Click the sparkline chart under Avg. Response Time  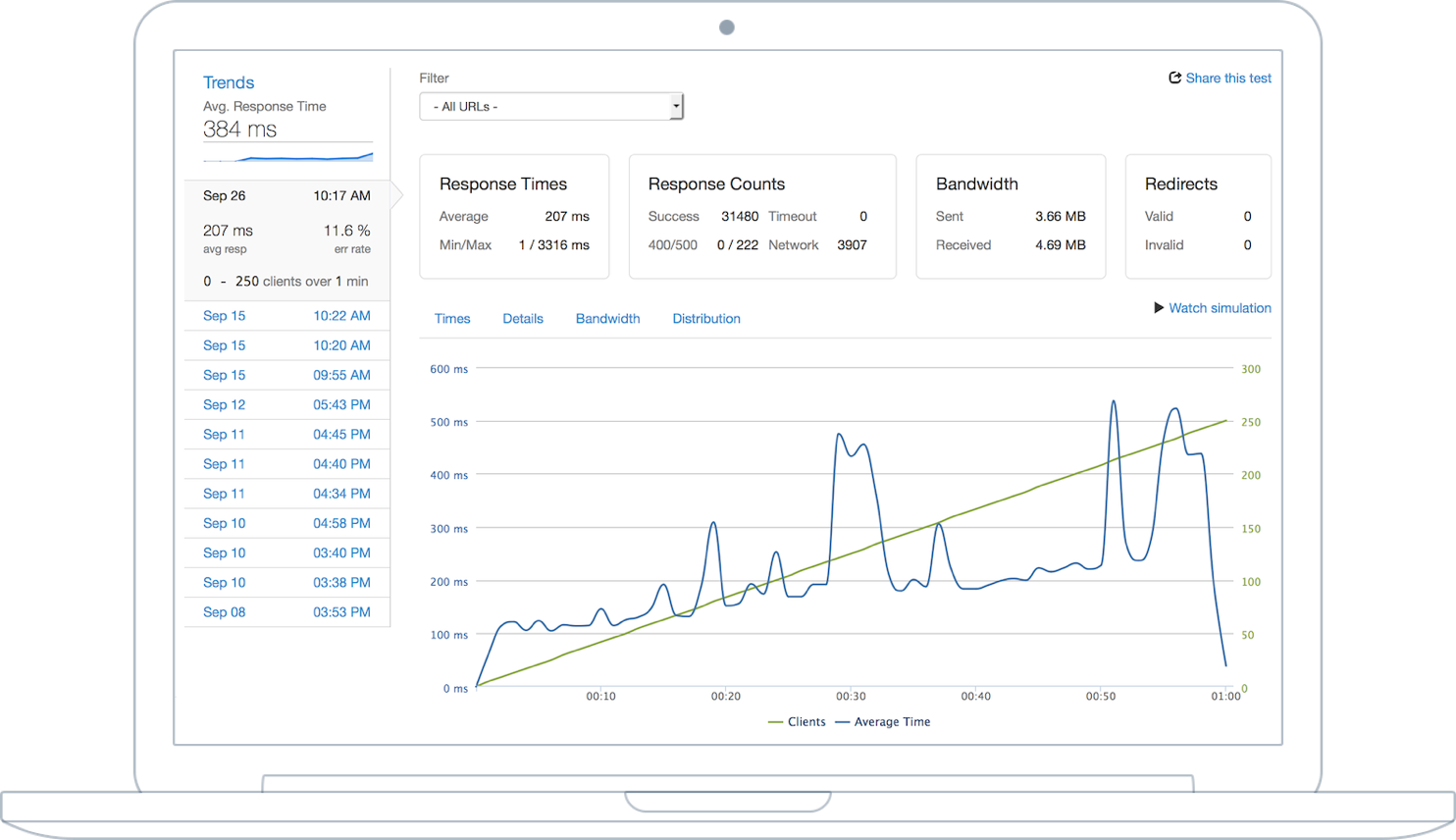click(287, 155)
